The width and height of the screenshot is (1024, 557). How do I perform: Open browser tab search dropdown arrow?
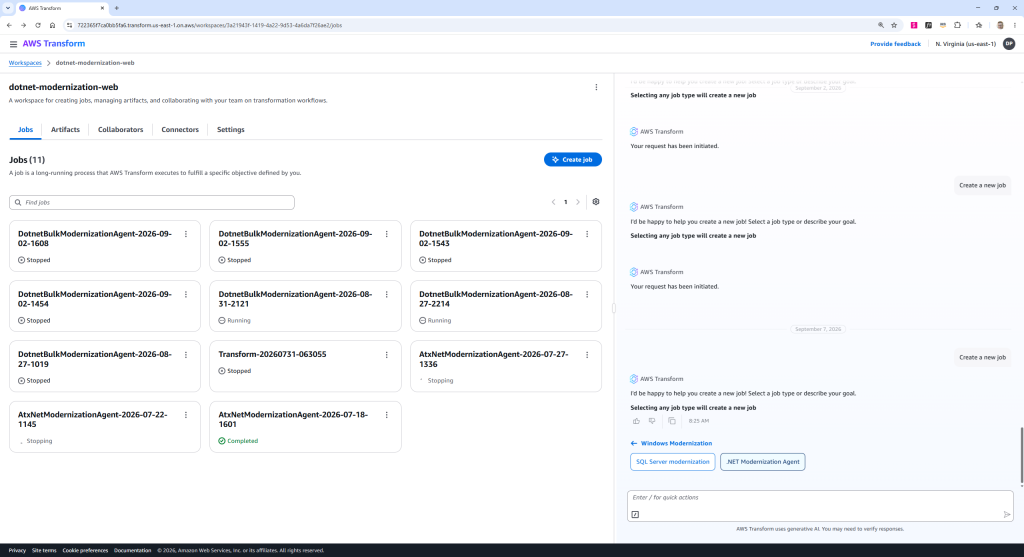[x=8, y=8]
